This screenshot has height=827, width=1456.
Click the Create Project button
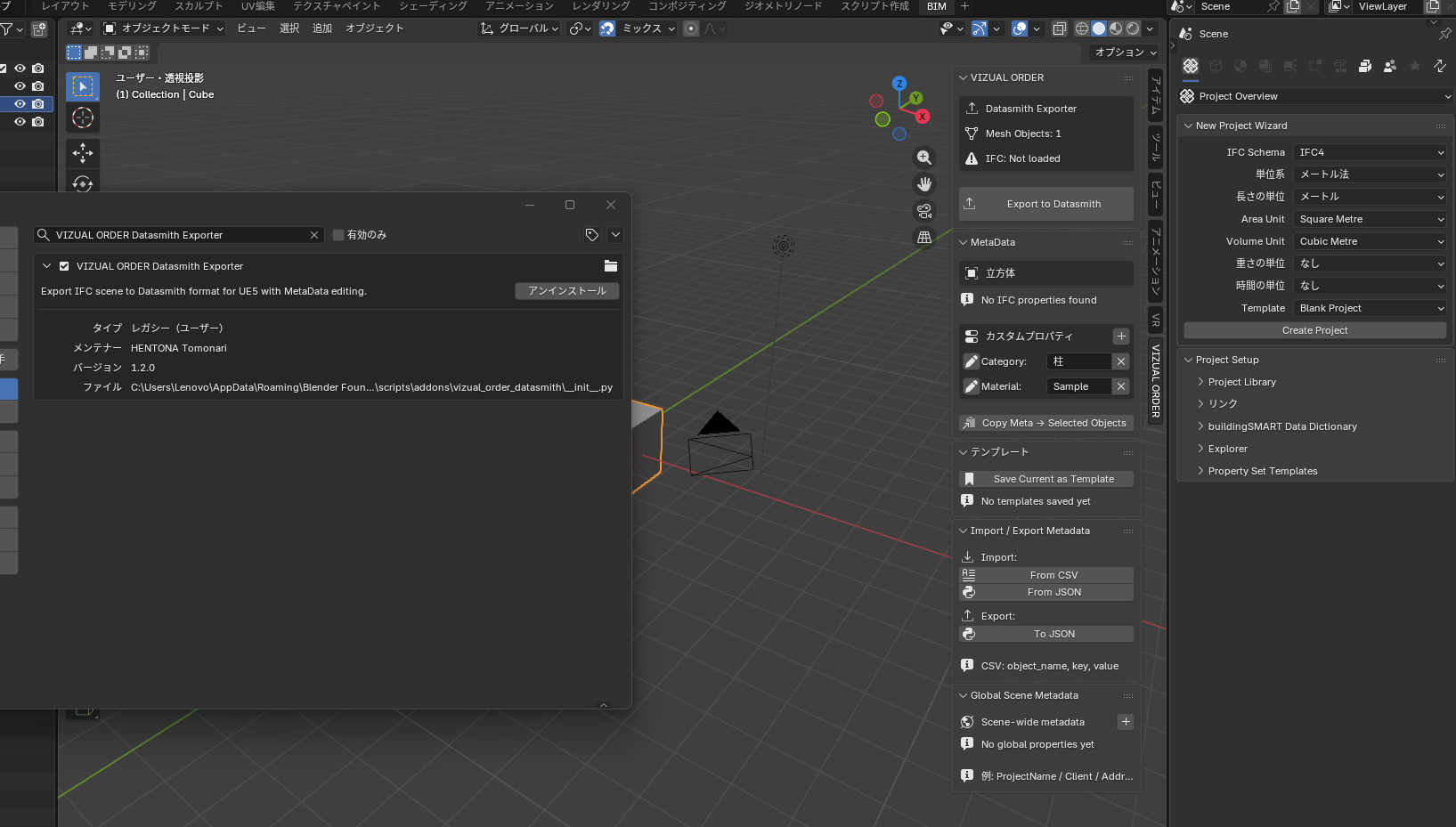1314,330
